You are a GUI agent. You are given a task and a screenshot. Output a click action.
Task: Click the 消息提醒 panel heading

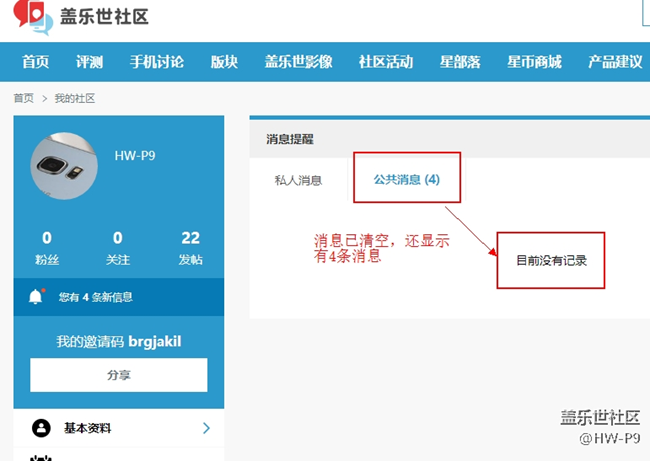(290, 139)
